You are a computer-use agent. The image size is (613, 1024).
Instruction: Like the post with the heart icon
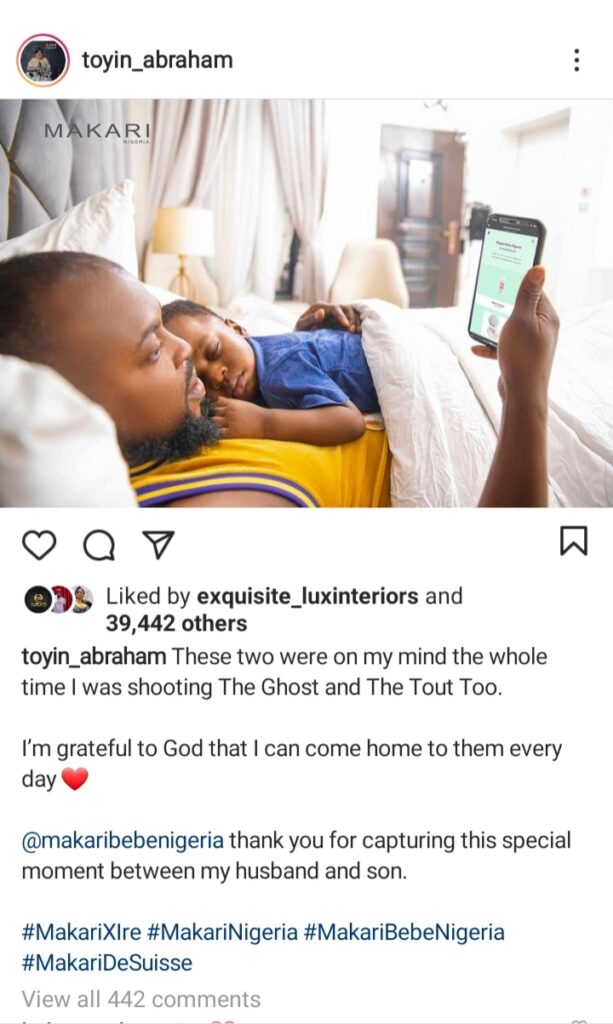39,545
